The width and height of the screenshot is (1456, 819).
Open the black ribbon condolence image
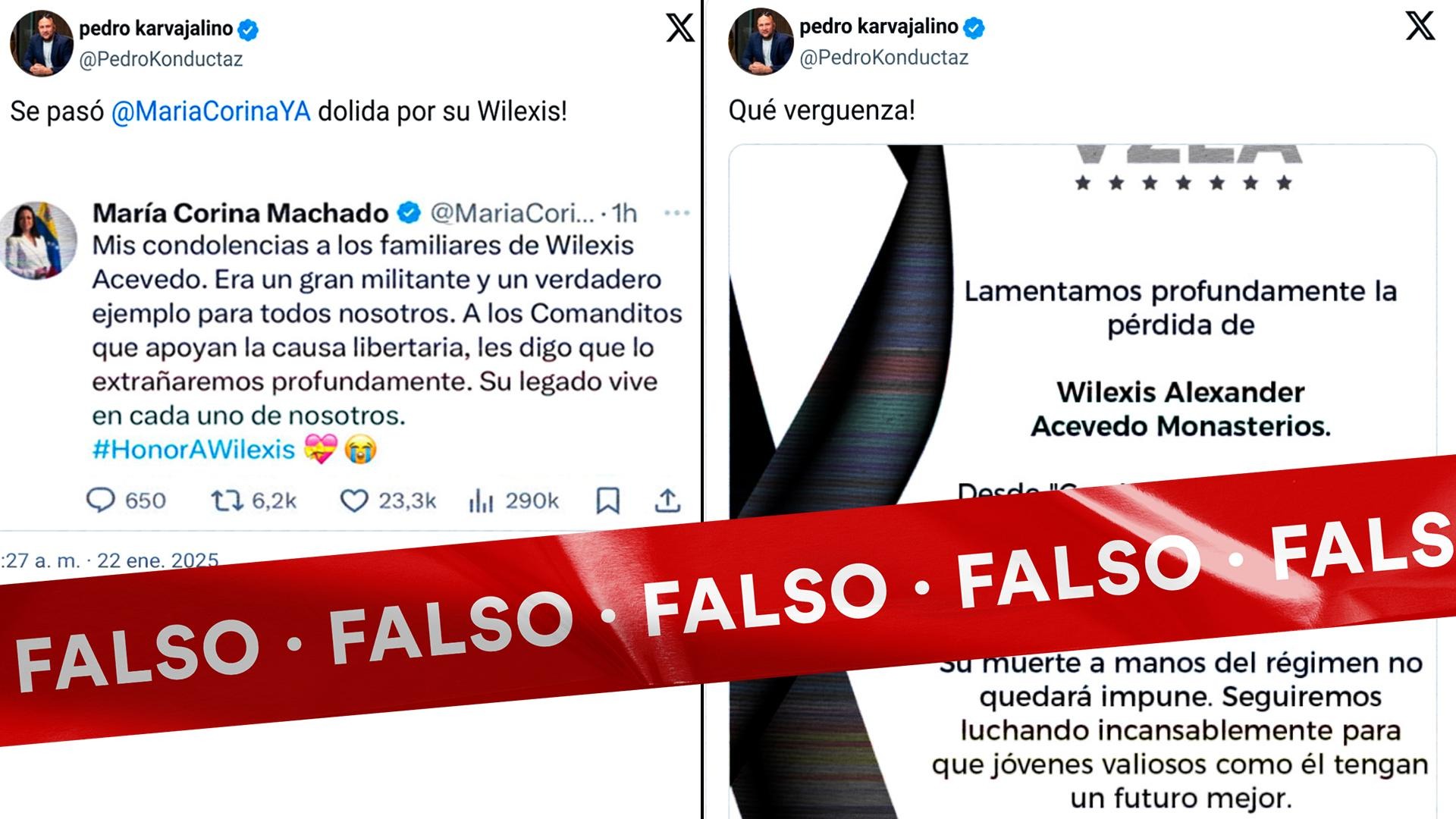(x=1083, y=481)
